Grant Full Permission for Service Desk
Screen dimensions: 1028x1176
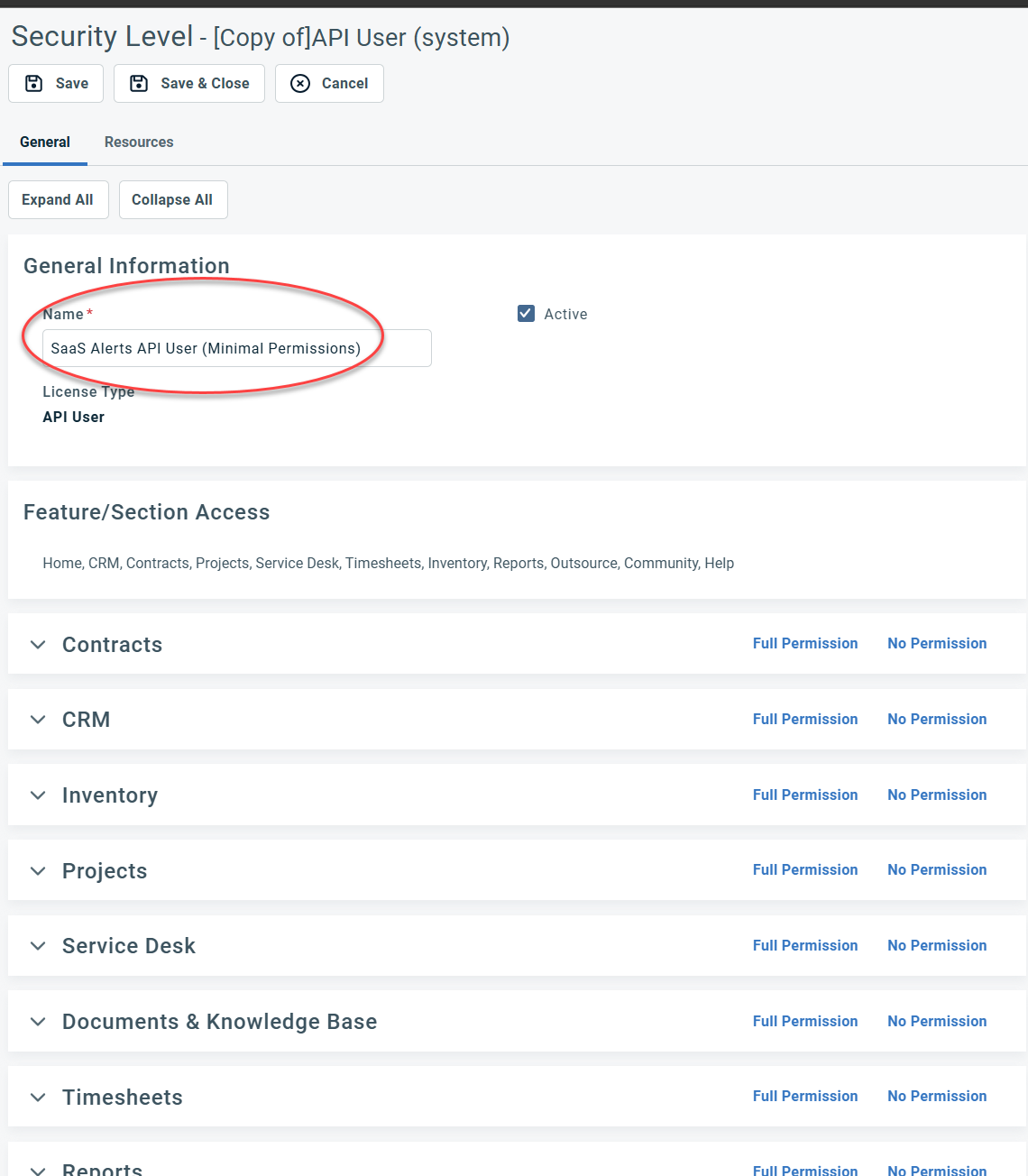click(x=804, y=945)
